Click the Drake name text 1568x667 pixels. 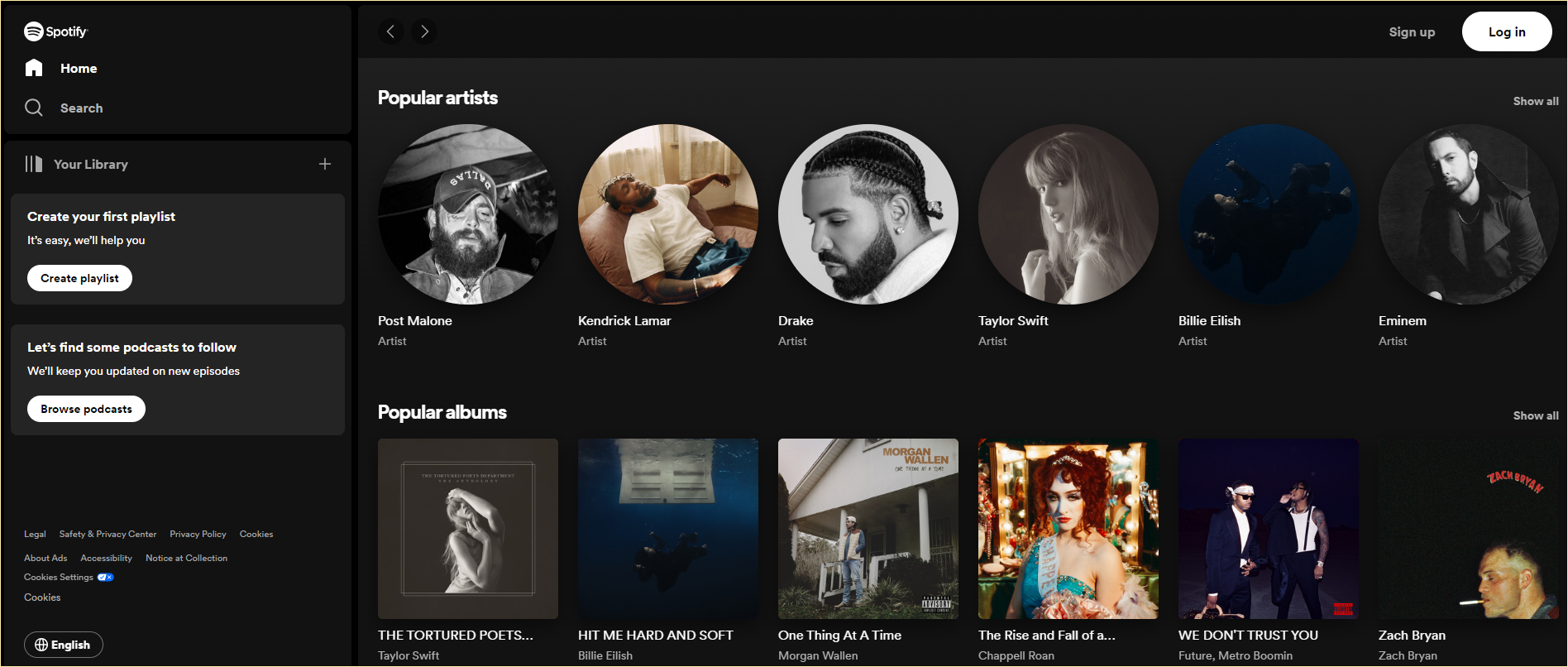(x=796, y=321)
